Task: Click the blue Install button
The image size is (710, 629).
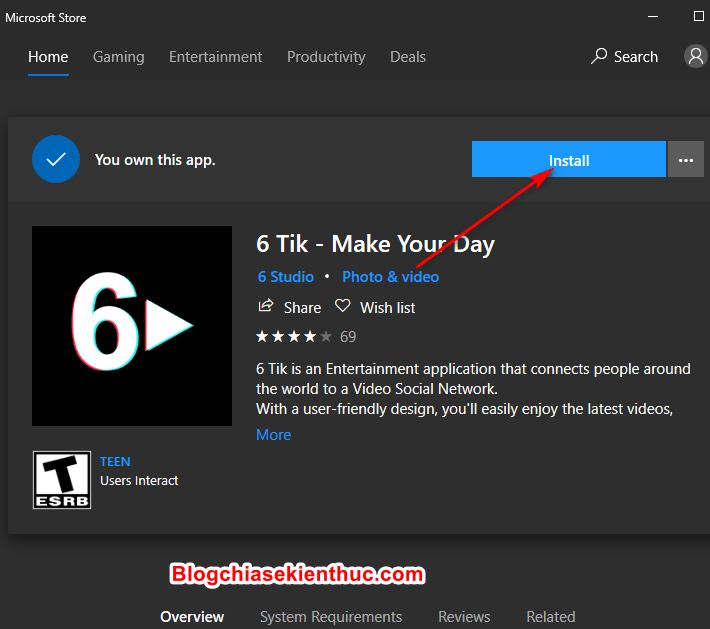Action: tap(569, 159)
